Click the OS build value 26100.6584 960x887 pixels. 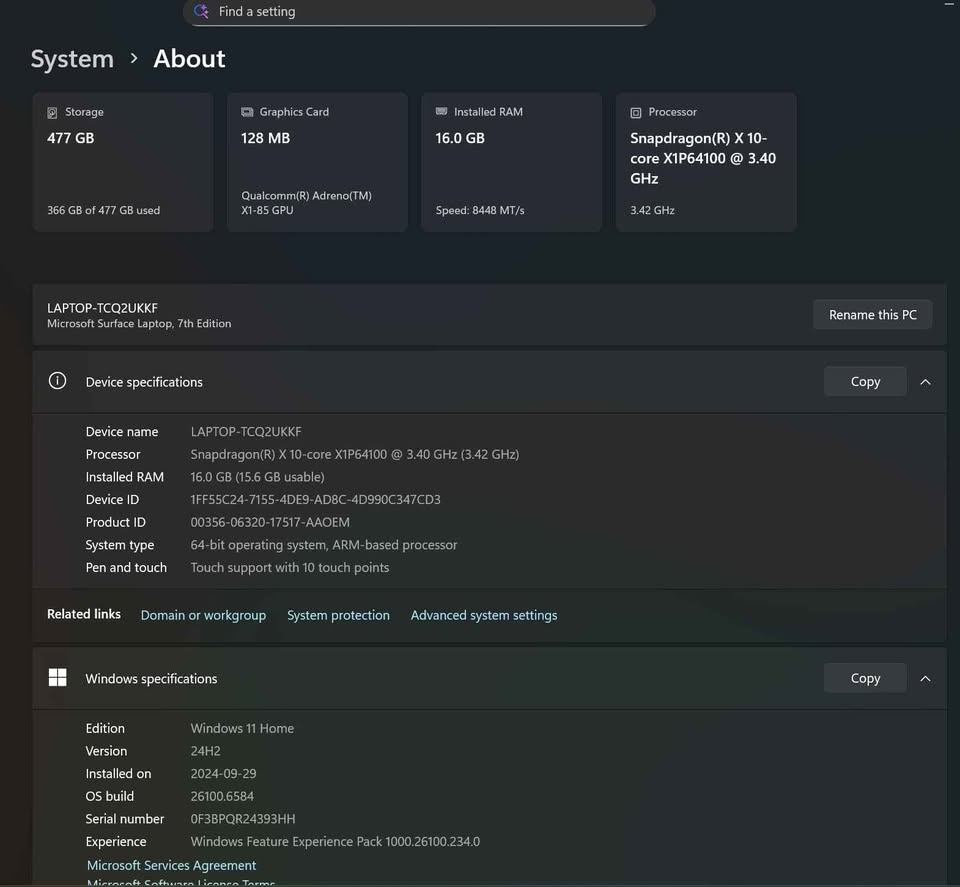[x=222, y=796]
